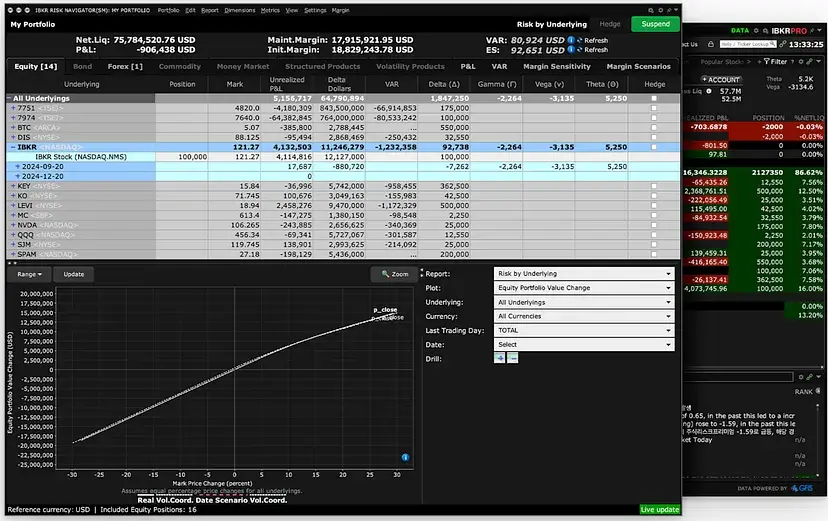This screenshot has width=828, height=521.
Task: Refresh the ES calculation
Action: point(594,50)
